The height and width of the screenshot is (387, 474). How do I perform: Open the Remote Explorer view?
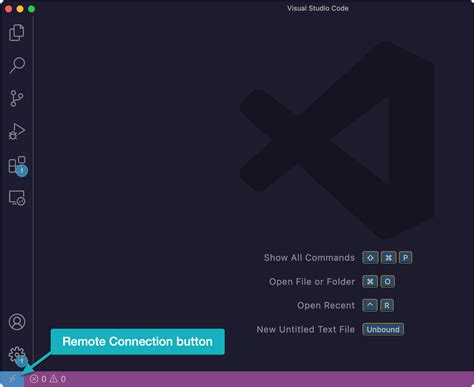point(17,198)
